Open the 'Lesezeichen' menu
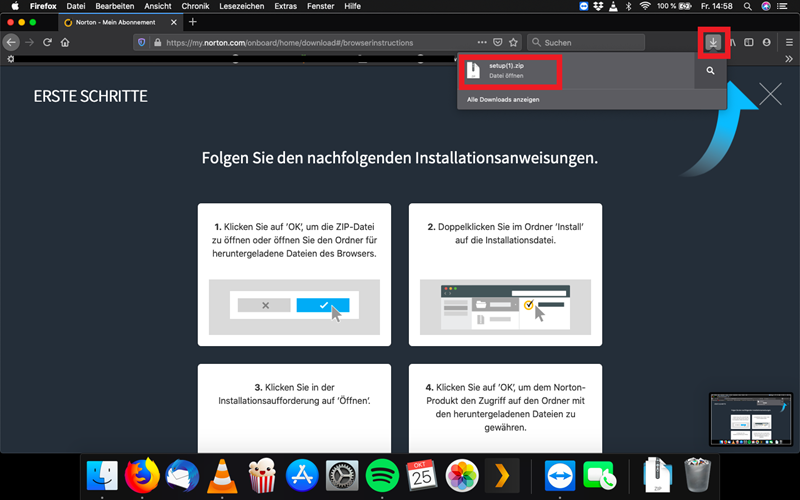 pyautogui.click(x=242, y=6)
